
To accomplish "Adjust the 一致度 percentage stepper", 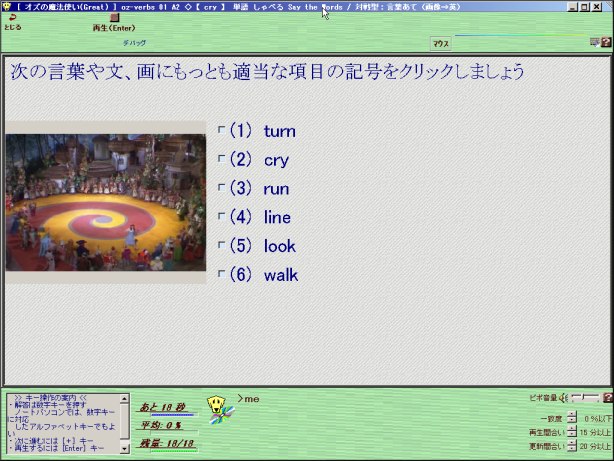I will [x=572, y=418].
